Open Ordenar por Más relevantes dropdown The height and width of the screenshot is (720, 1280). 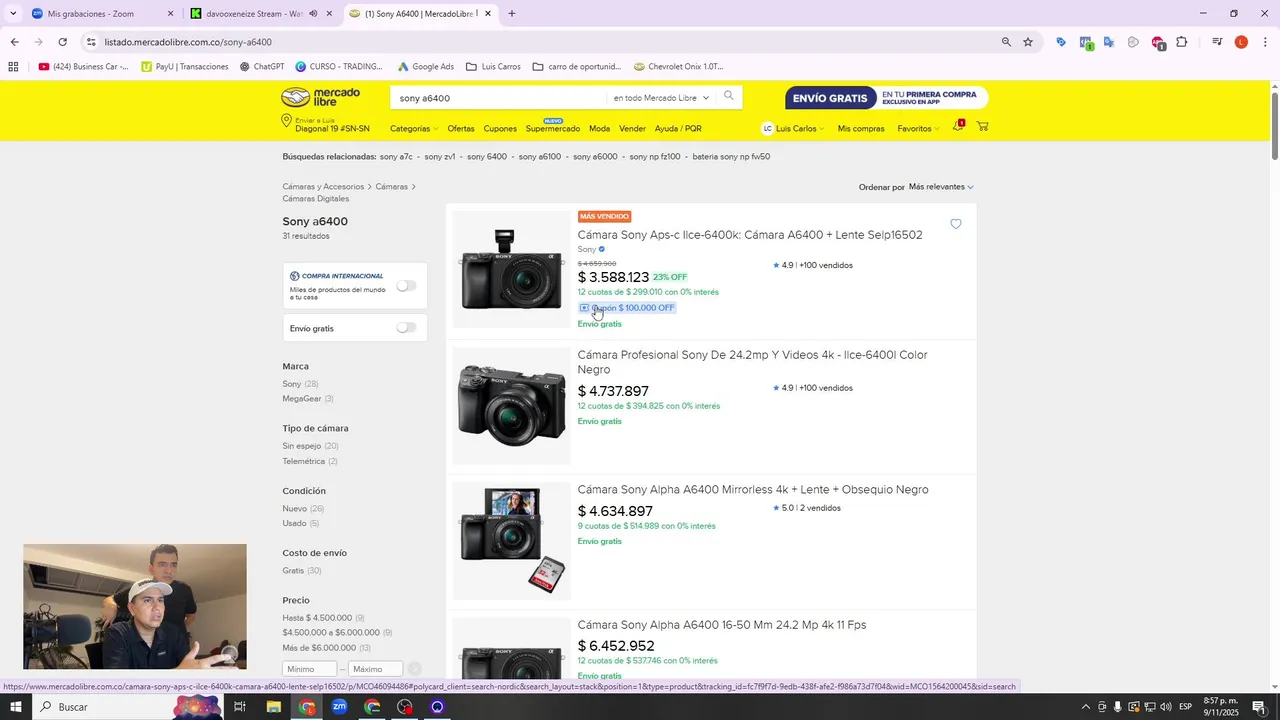941,187
